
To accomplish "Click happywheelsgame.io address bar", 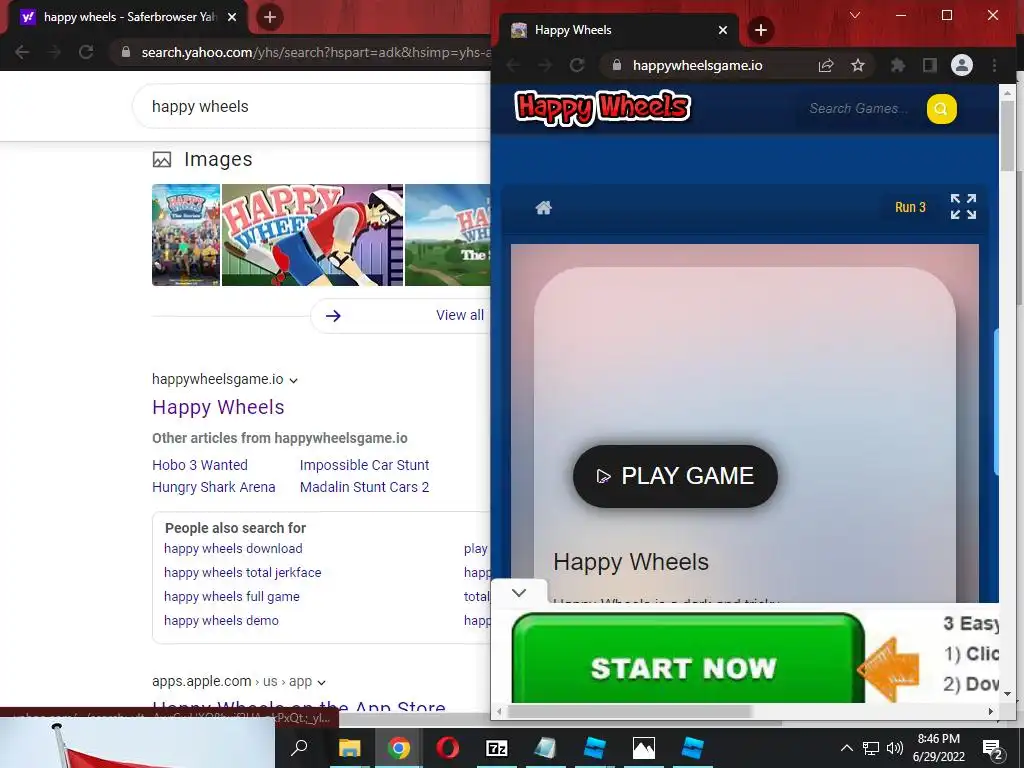I will (697, 65).
